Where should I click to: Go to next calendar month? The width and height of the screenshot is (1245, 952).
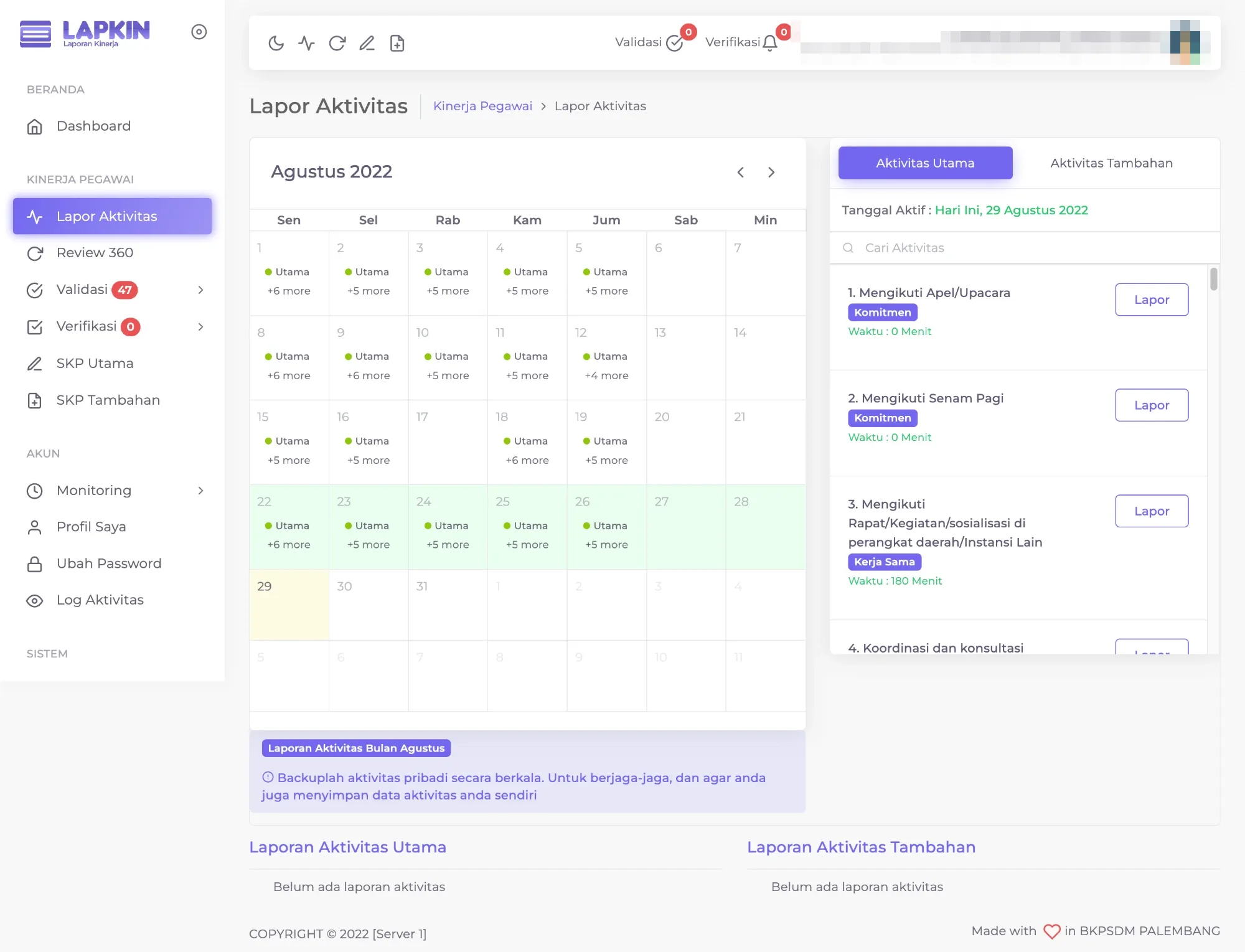771,172
